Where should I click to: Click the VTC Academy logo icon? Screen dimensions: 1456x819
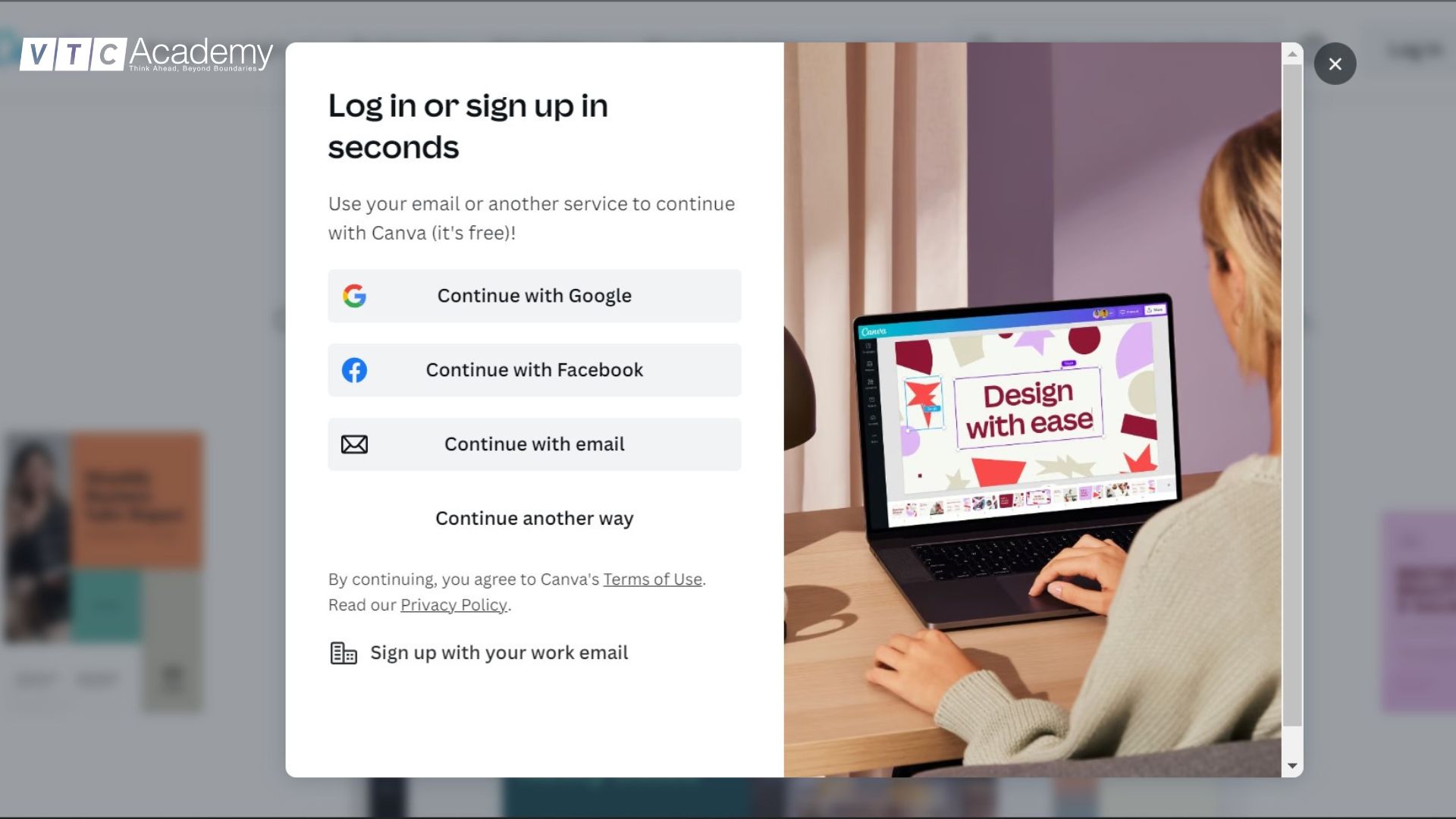146,54
